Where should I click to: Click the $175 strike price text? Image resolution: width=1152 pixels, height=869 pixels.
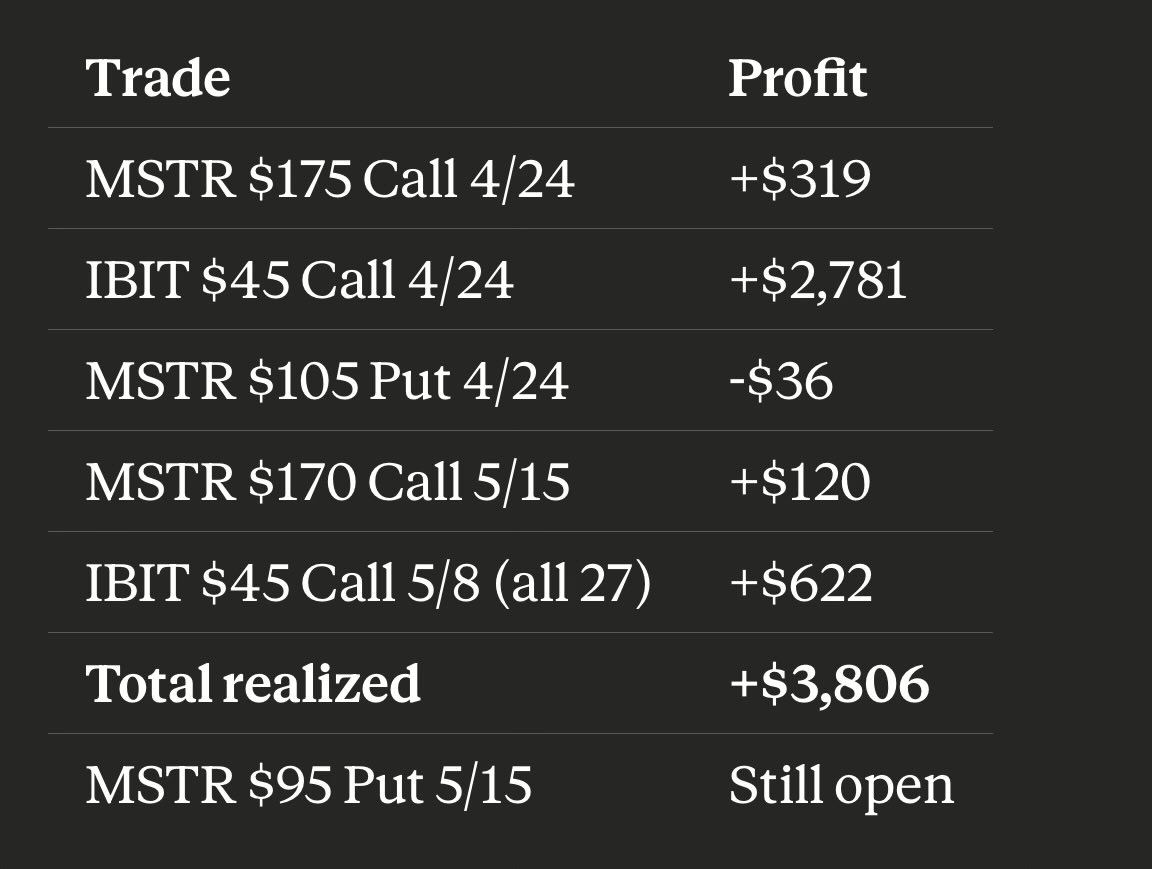(300, 180)
